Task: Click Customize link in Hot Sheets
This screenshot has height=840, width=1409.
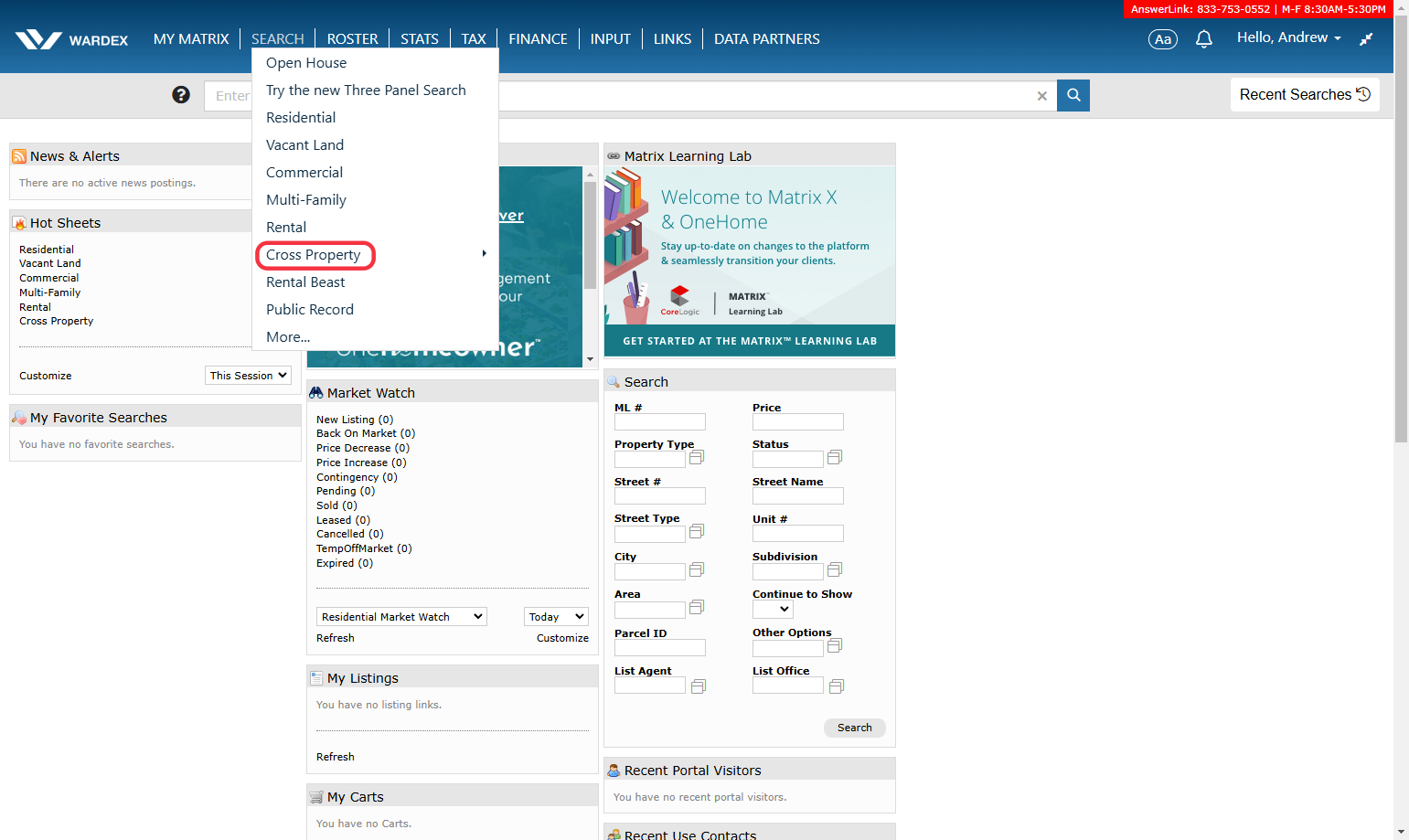Action: (46, 376)
